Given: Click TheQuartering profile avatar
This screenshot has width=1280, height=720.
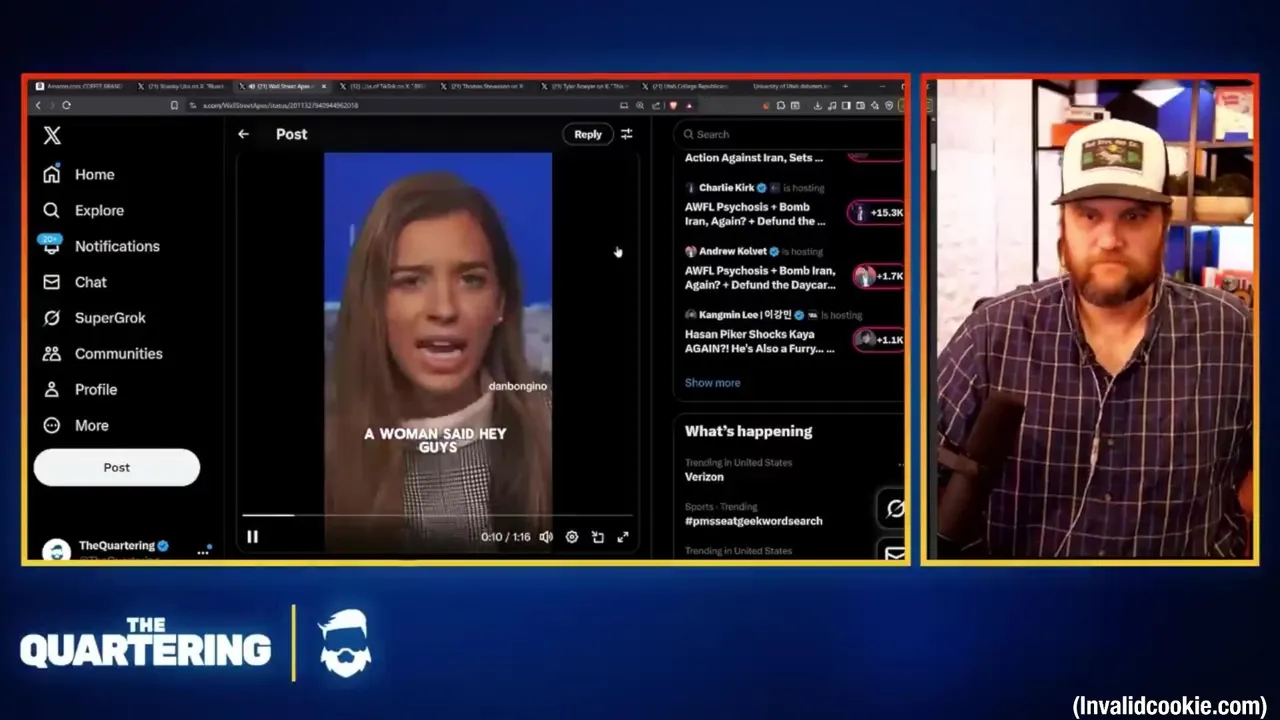Looking at the screenshot, I should (x=57, y=550).
